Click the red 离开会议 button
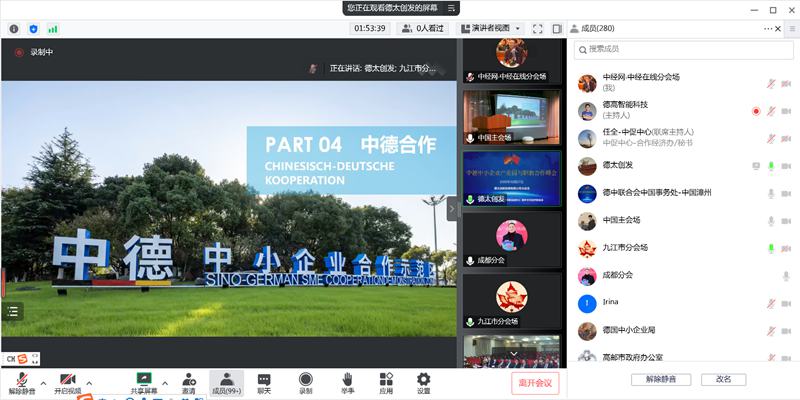This screenshot has width=800, height=400. (535, 383)
